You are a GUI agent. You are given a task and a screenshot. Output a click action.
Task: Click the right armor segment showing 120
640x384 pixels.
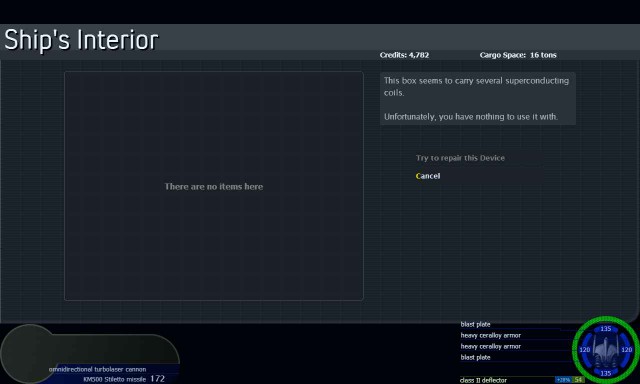point(627,350)
